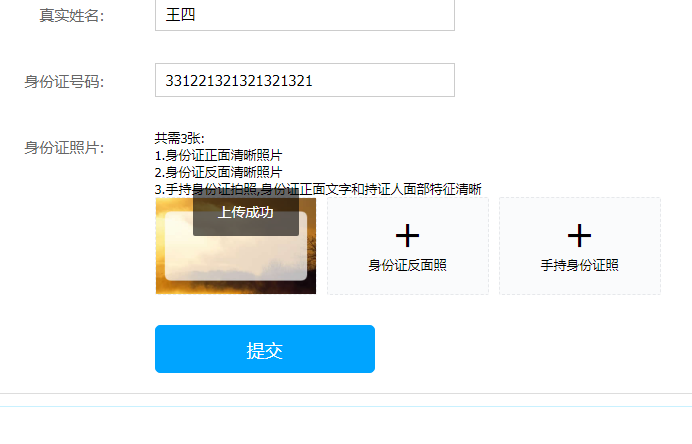This screenshot has width=692, height=444.
Task: Click the 身份证号码: field label
Action: tap(64, 82)
